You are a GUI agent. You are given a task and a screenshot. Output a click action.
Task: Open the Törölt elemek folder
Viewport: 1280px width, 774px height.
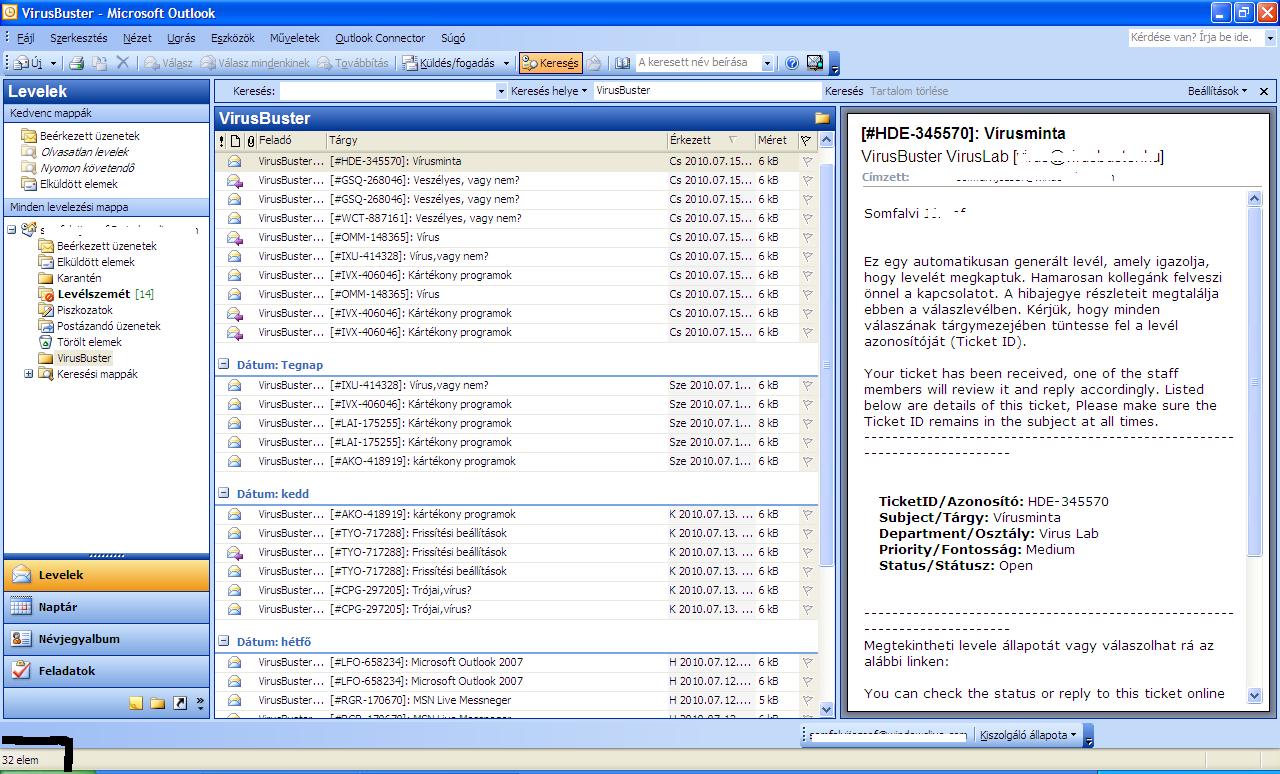(80, 342)
